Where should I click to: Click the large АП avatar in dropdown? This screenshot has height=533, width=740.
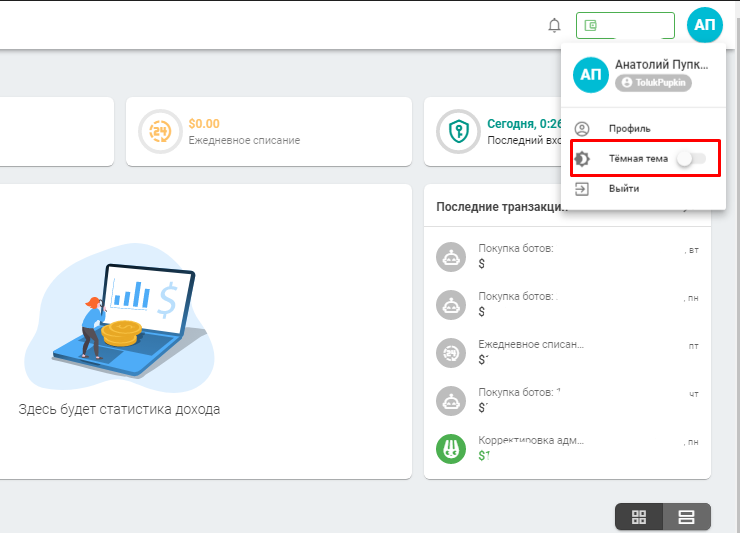tap(590, 75)
